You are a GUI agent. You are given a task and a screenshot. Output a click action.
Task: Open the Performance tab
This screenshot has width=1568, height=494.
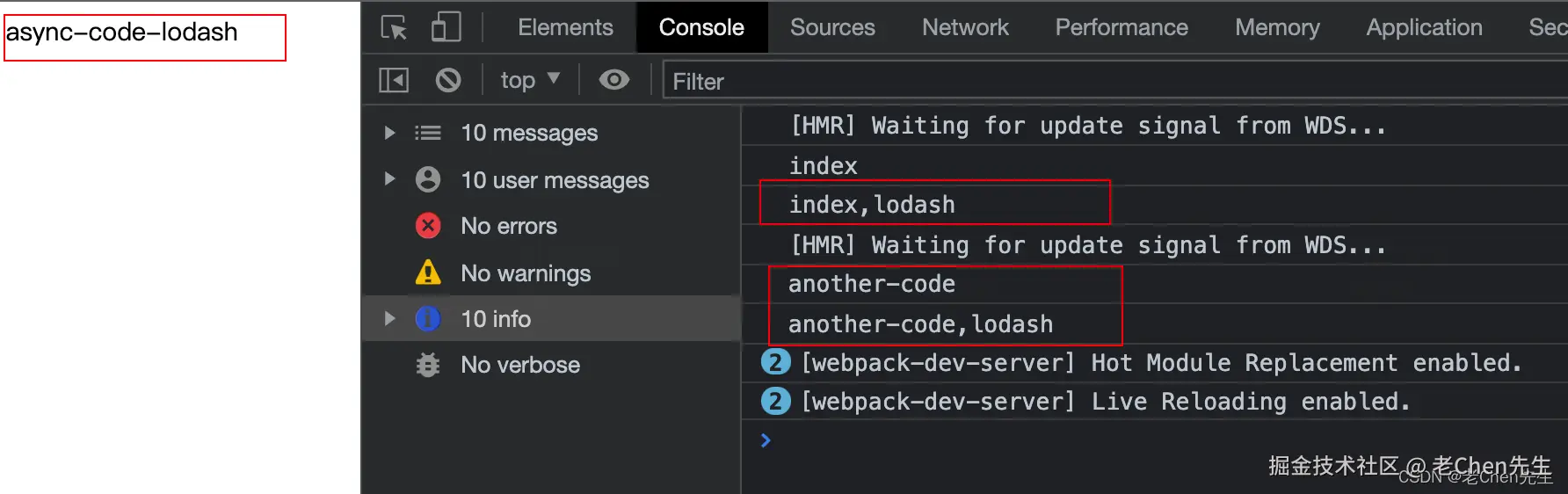pyautogui.click(x=1122, y=27)
